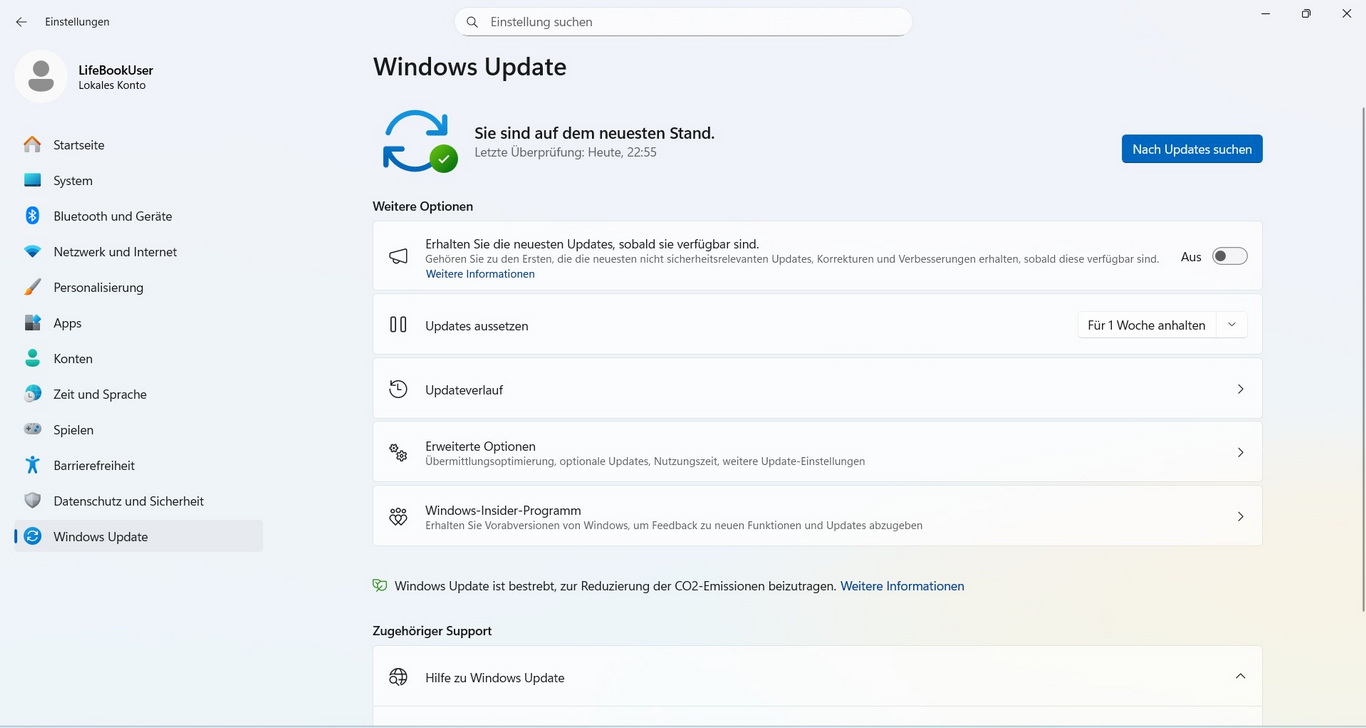Expand Erweiterte Optionen with its chevron
The image size is (1366, 728).
[1240, 453]
